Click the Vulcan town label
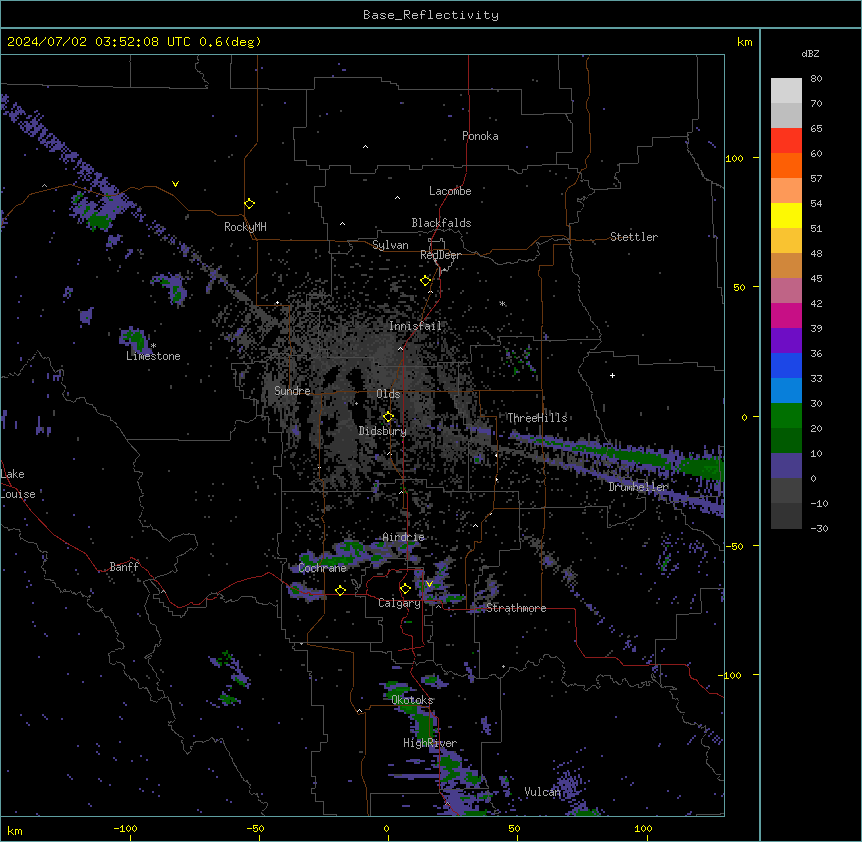 [542, 792]
